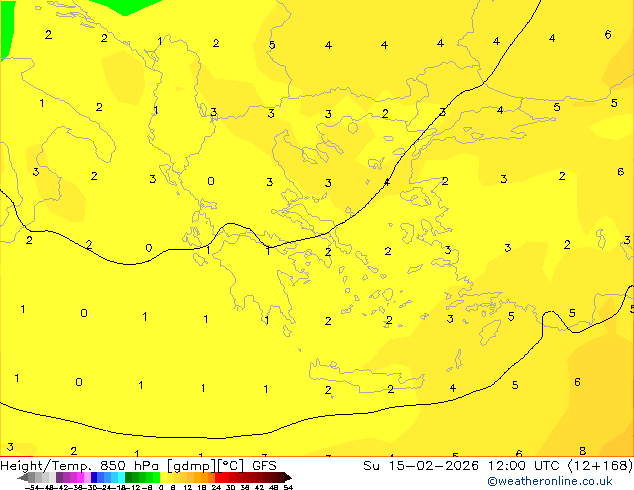Click the 'Su 15-02-2026' date label
Viewport: 634px width, 490px height.
tap(421, 466)
